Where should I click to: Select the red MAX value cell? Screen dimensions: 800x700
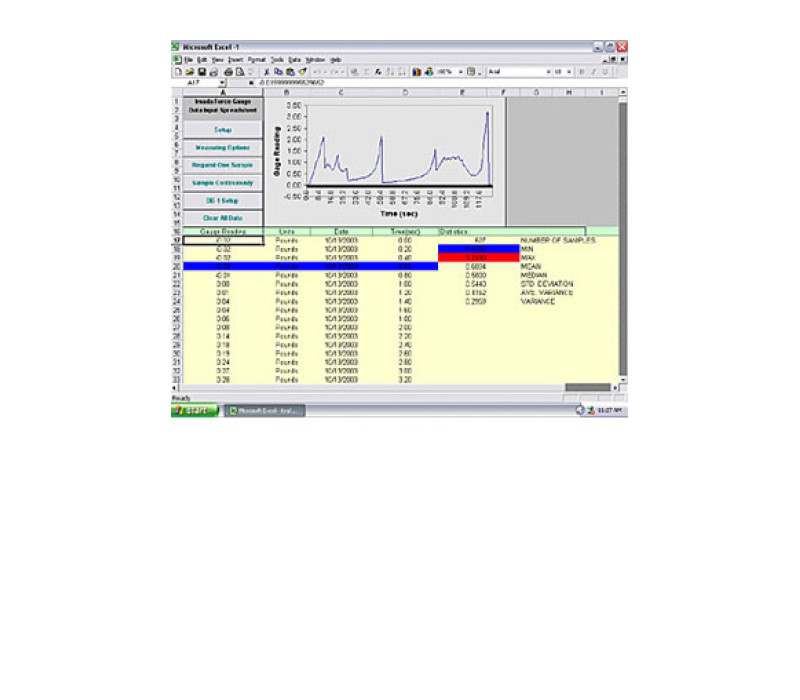click(x=478, y=258)
